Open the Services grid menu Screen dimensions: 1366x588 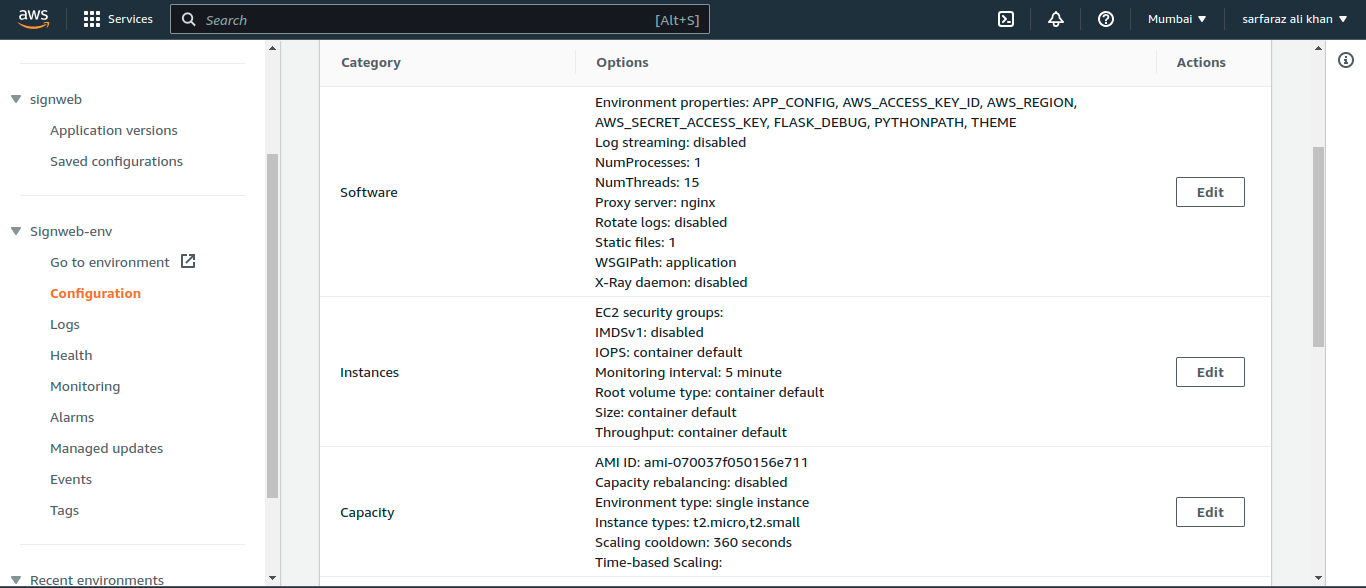pyautogui.click(x=118, y=18)
